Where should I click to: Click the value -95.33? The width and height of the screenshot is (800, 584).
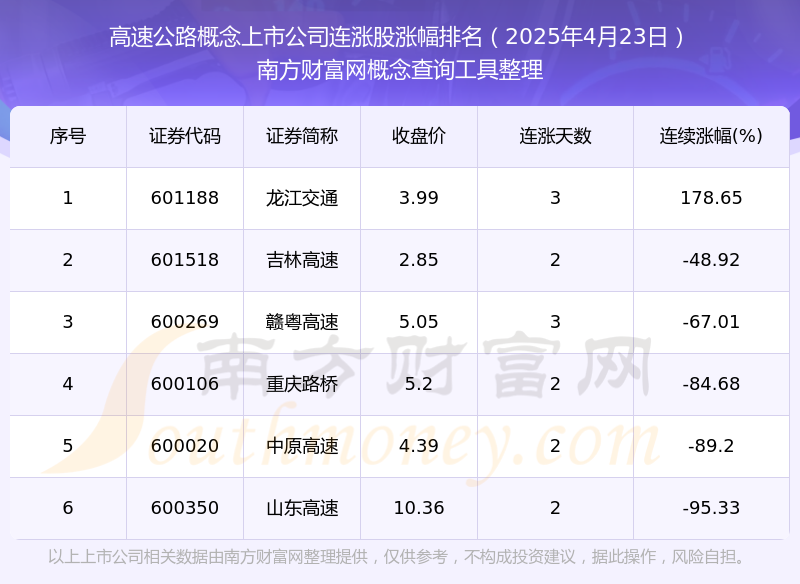point(711,508)
